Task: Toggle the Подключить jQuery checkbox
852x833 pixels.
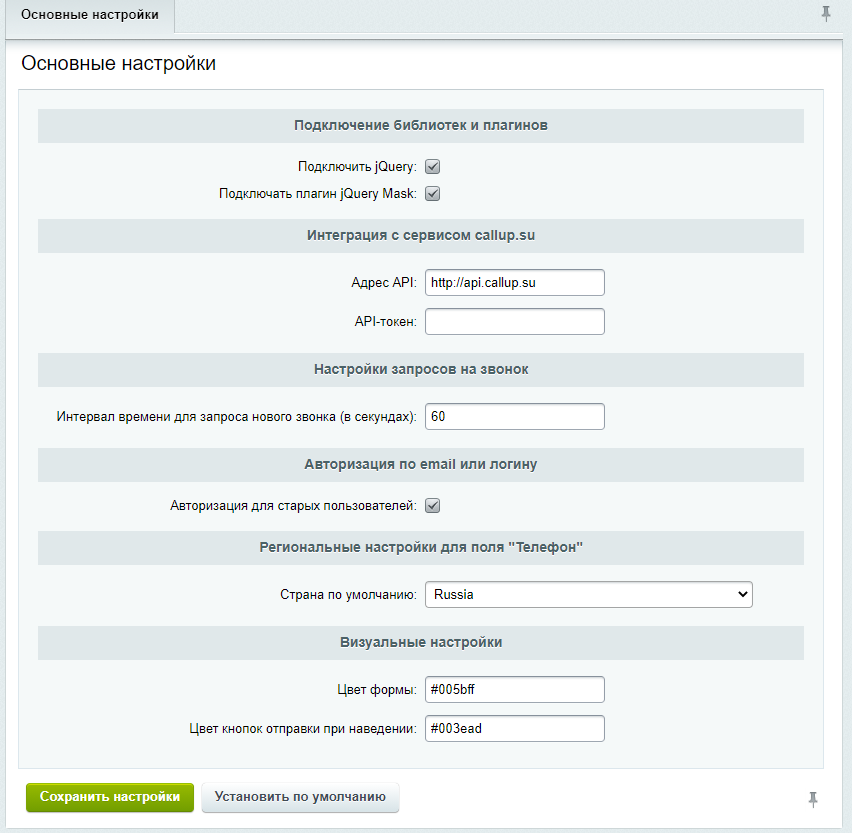Action: (x=433, y=167)
